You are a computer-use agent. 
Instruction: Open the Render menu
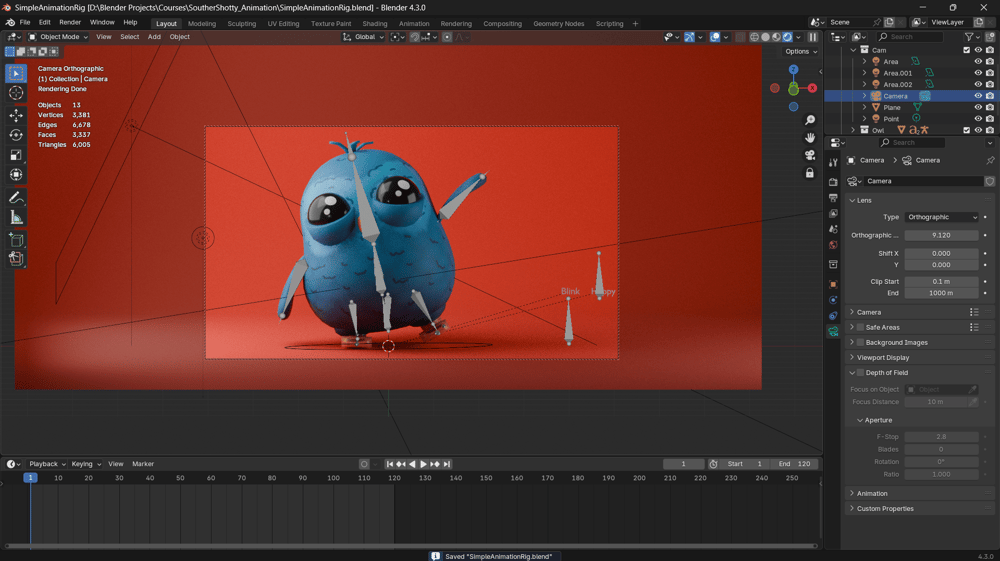point(70,22)
